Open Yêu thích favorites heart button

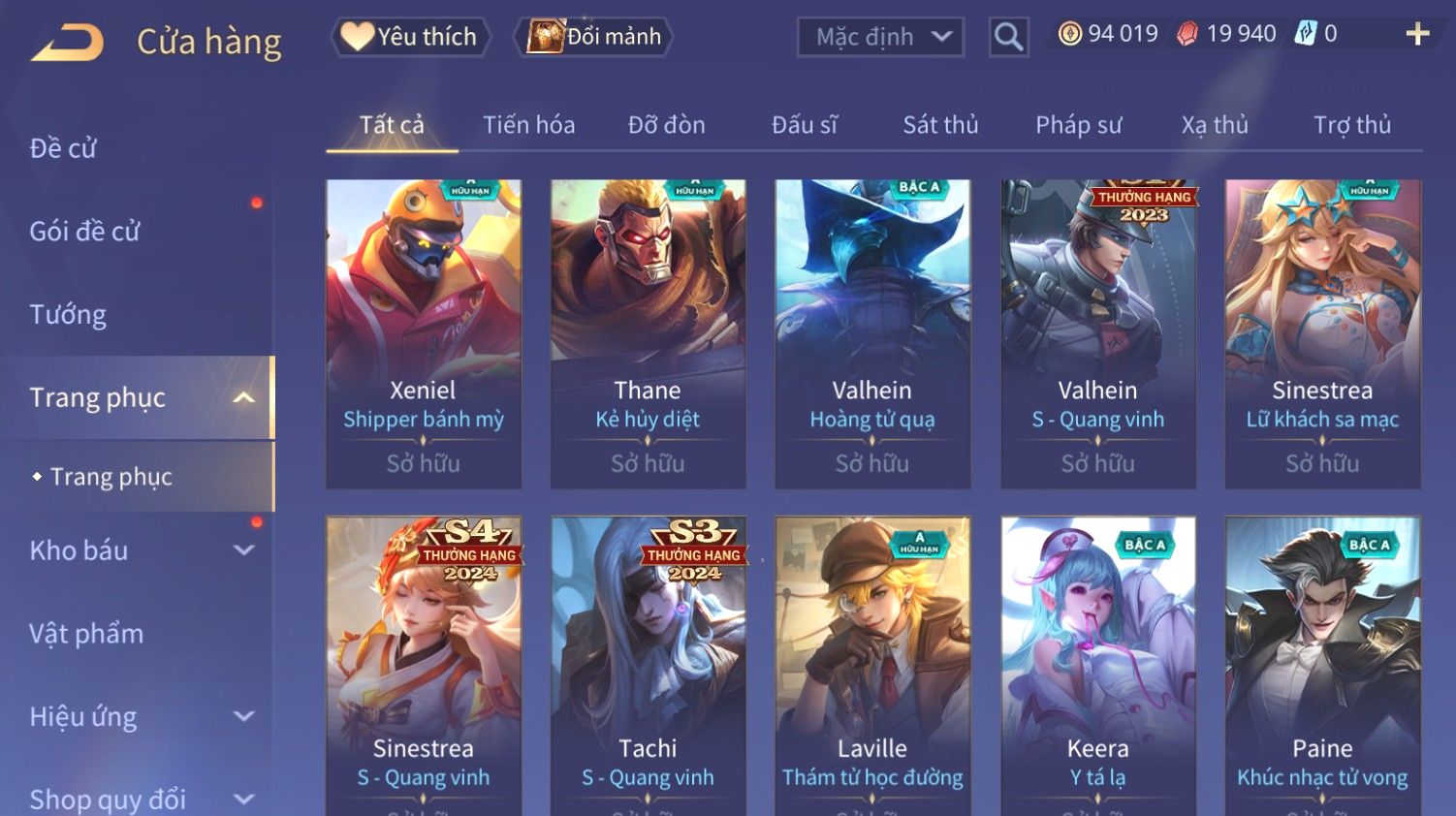[x=411, y=37]
